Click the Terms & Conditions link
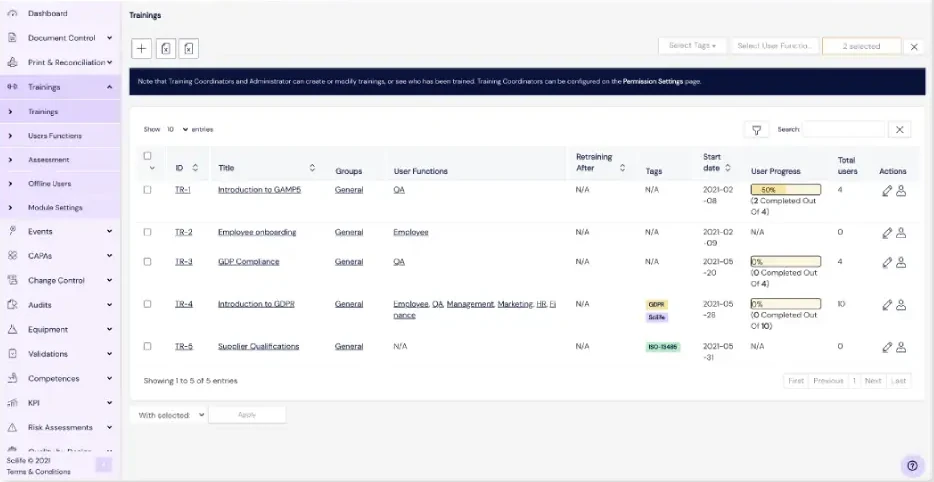Screen dimensions: 934x482 [39, 471]
